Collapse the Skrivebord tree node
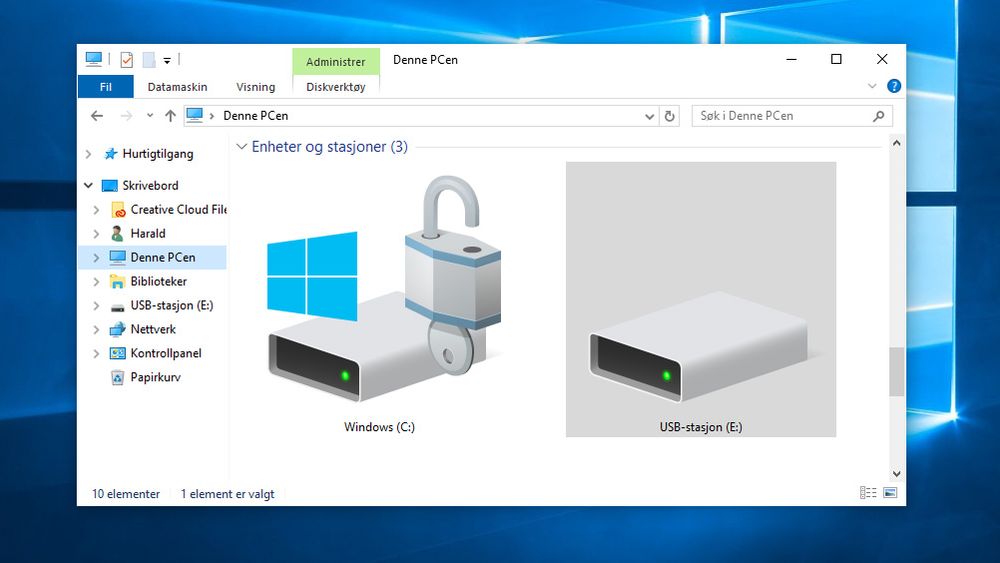The width and height of the screenshot is (1000, 563). click(x=89, y=186)
